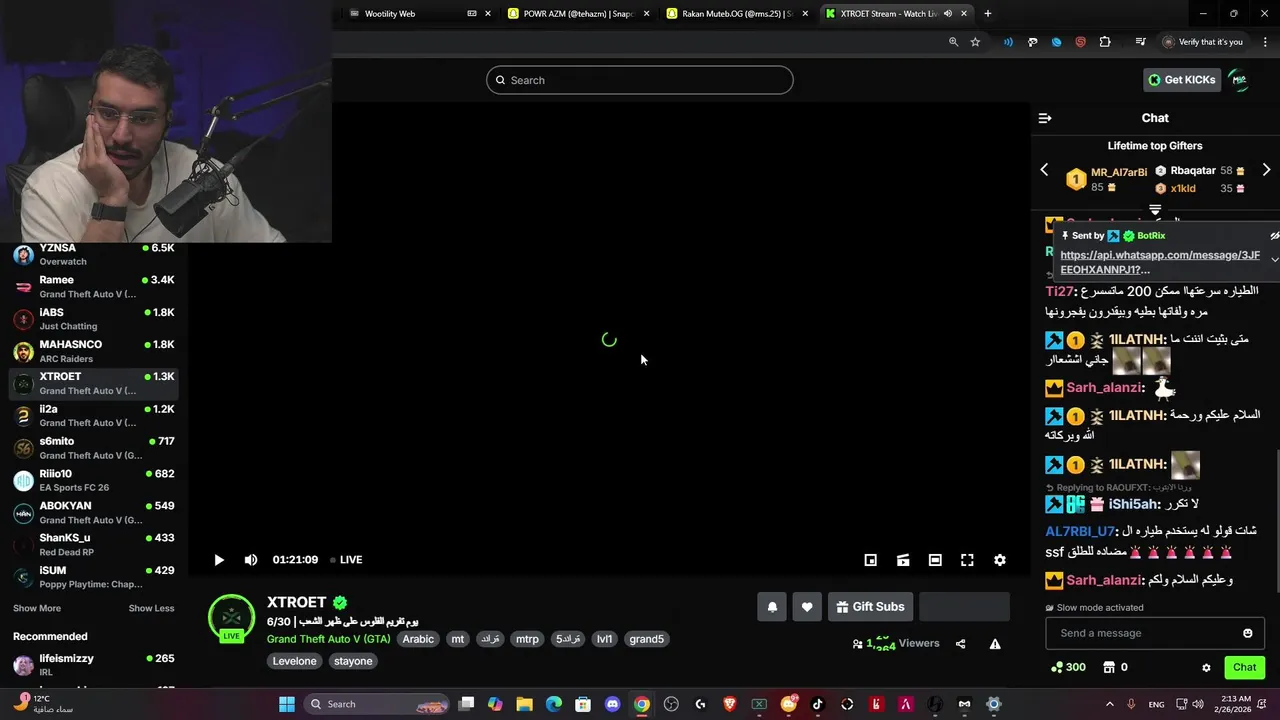This screenshot has height=720, width=1280.
Task: Switch the player to theater mode
Action: click(x=935, y=560)
